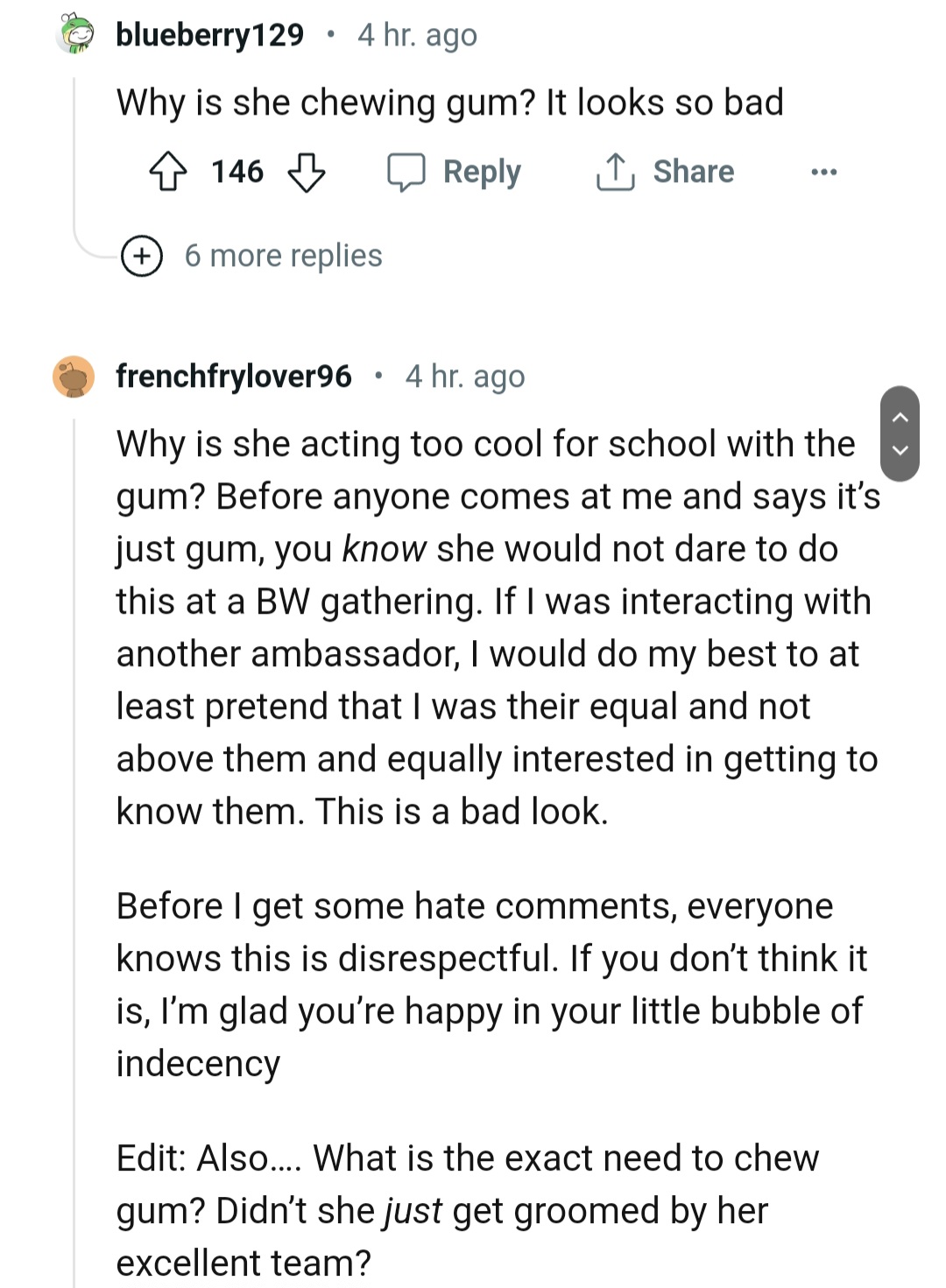The height and width of the screenshot is (1288, 946).
Task: Collapse frenchfrylover96's thread via its vertical line
Action: 74,788
